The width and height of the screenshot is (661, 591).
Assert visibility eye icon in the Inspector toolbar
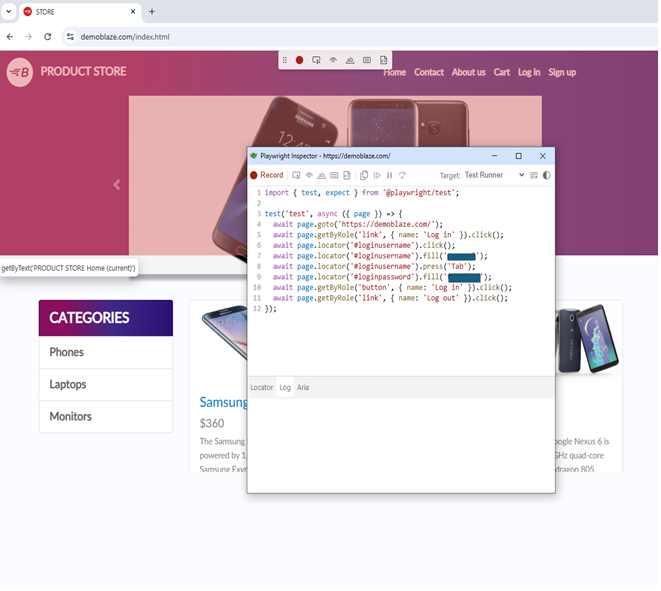pyautogui.click(x=309, y=175)
